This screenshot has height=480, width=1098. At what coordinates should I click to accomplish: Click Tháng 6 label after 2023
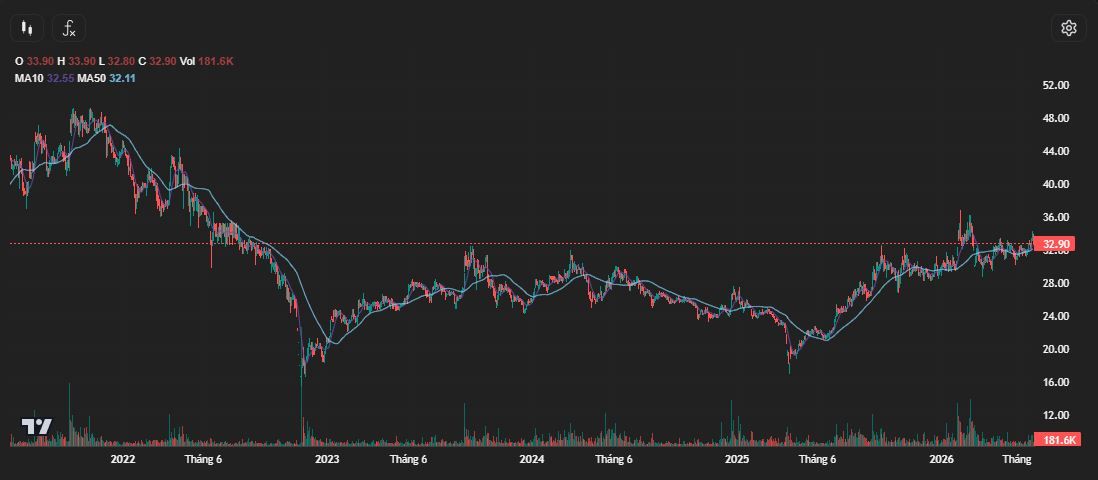409,460
